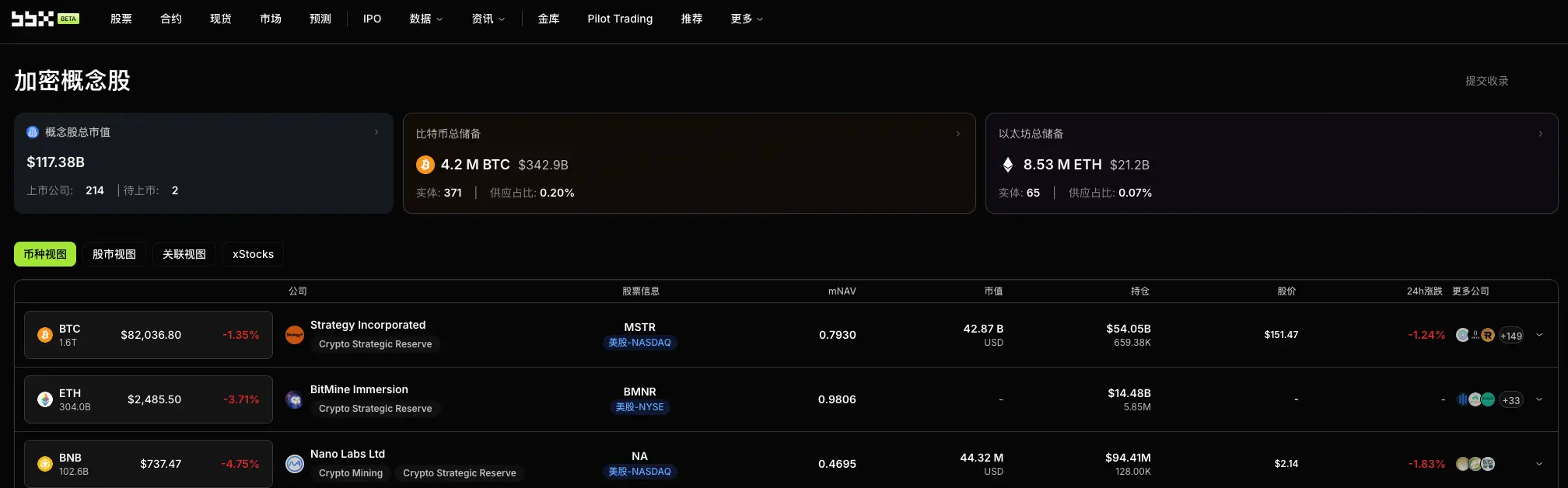Viewport: 1568px width, 488px height.
Task: Open Pilot Trading in the navigation
Action: [620, 19]
